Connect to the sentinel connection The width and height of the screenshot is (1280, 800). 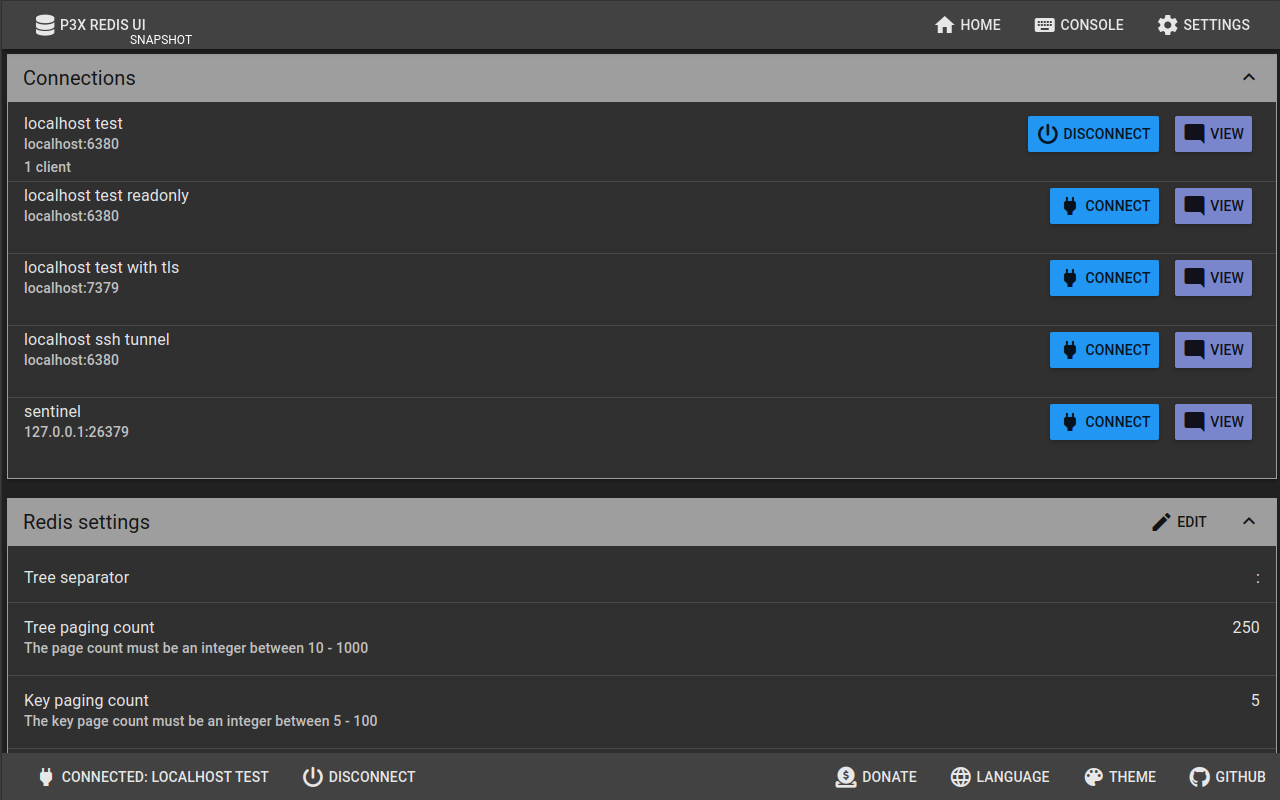(1104, 422)
